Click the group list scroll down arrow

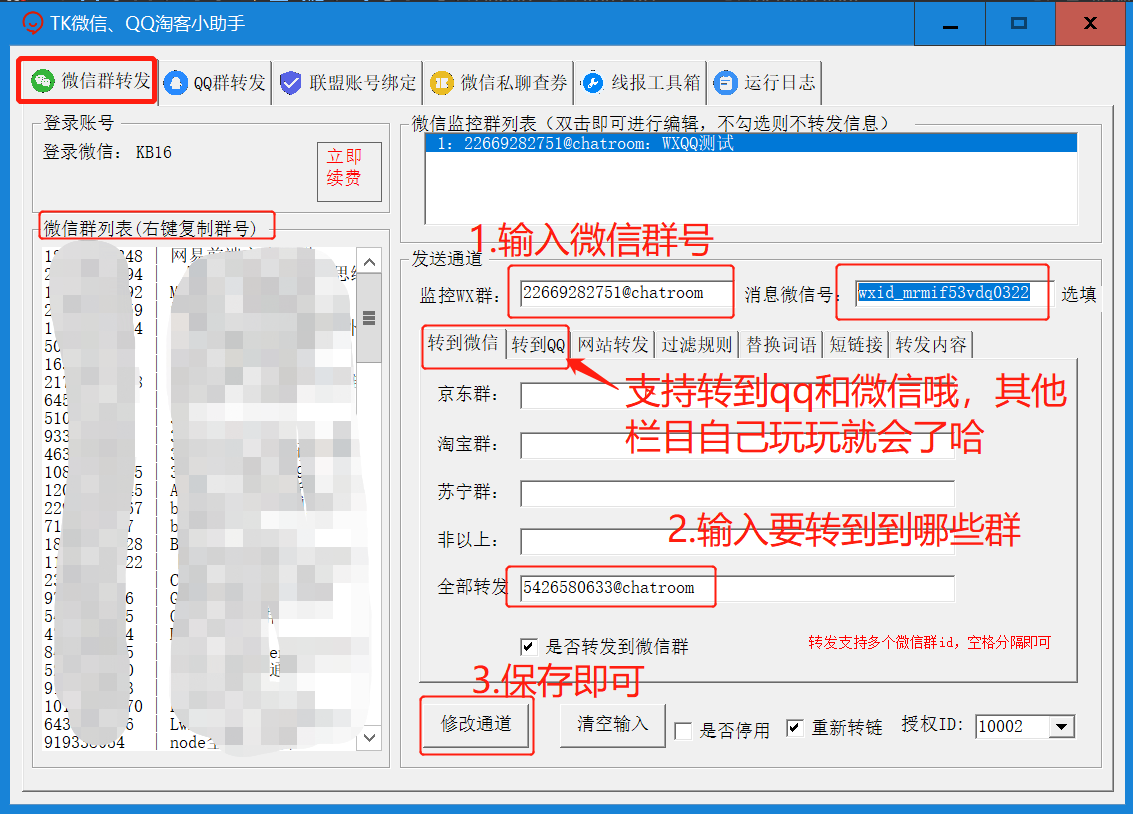click(x=369, y=737)
